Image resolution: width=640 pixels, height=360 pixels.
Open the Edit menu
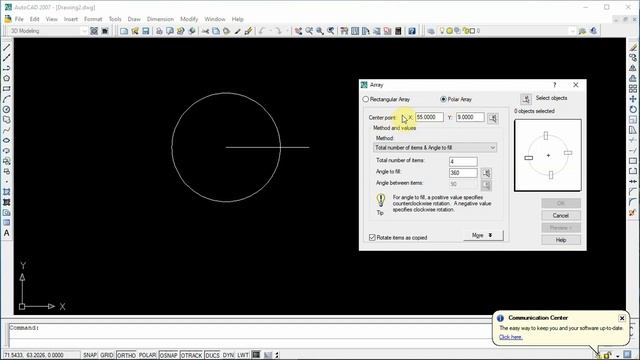[x=35, y=19]
